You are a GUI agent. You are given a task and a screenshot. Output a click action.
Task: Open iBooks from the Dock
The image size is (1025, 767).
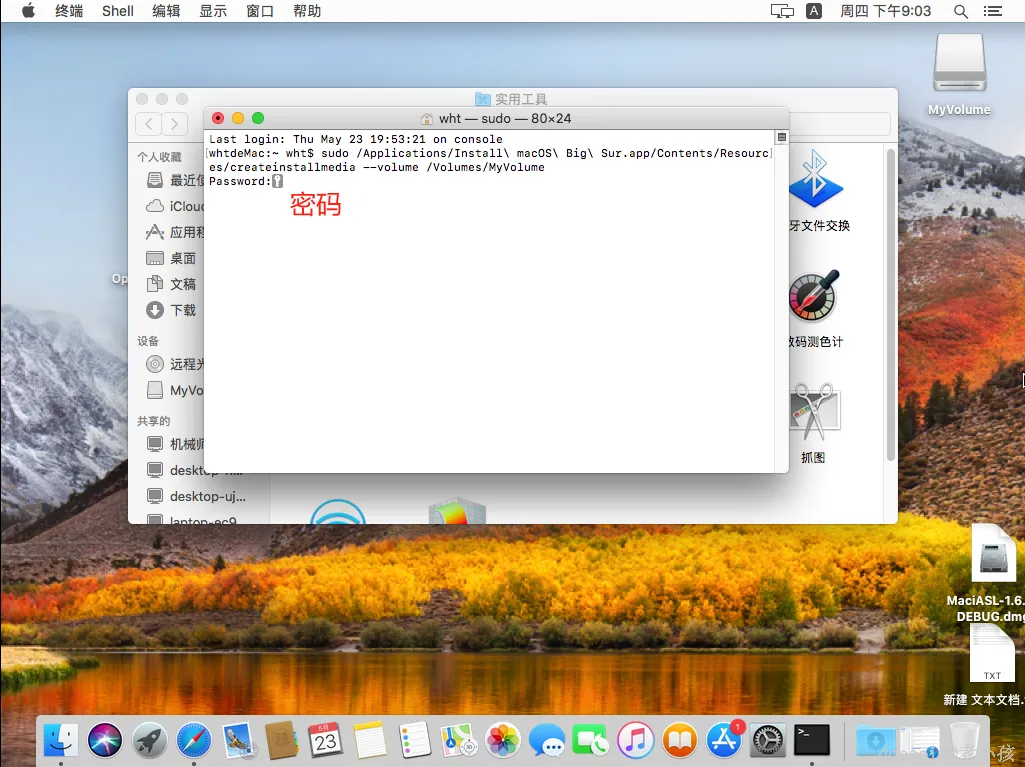click(680, 740)
